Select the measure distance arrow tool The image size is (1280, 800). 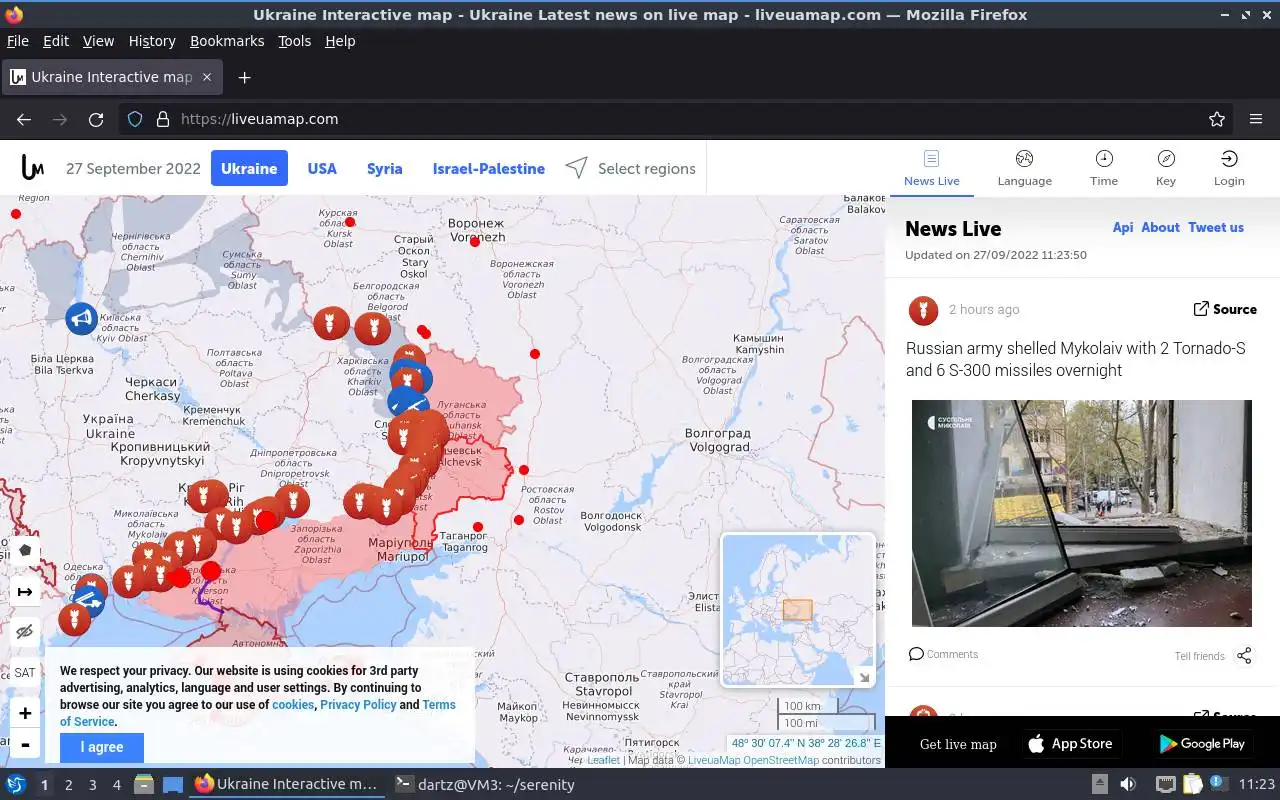pyautogui.click(x=25, y=592)
